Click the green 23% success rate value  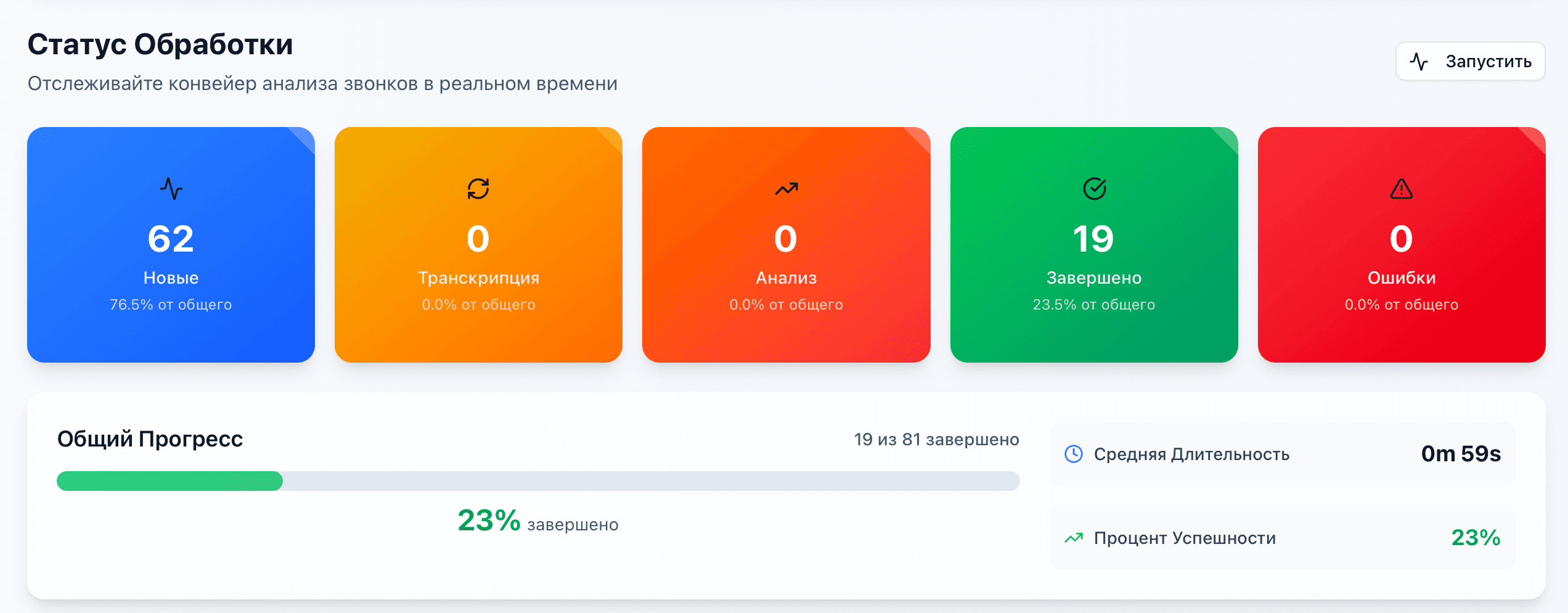tap(1476, 538)
